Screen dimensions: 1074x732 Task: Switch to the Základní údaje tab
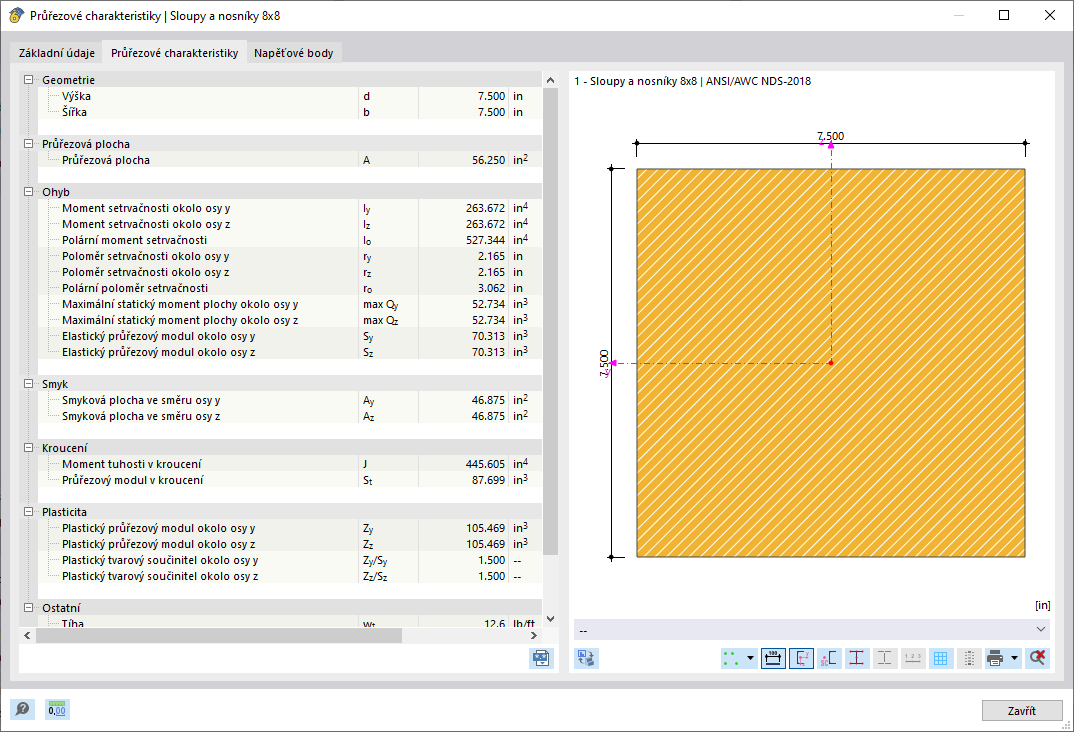click(x=57, y=53)
